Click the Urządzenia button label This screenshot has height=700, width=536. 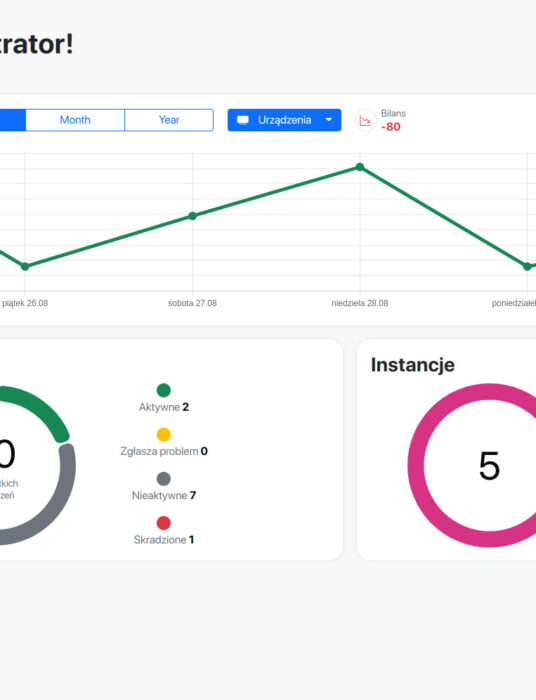[284, 120]
